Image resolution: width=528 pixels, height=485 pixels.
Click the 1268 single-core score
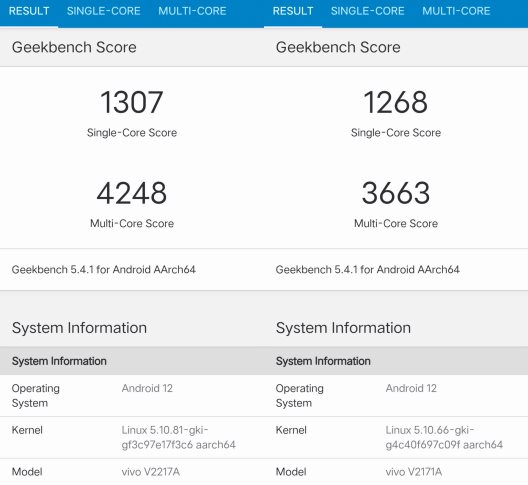(x=396, y=102)
